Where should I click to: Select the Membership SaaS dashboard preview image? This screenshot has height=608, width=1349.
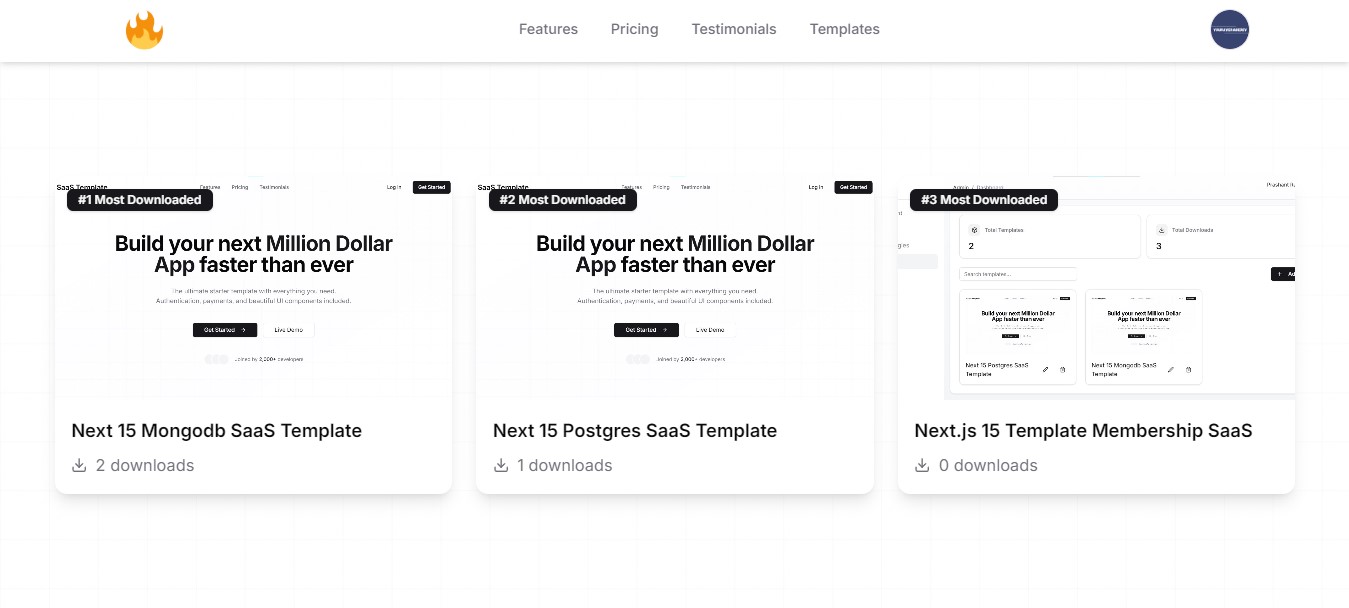click(x=1096, y=310)
